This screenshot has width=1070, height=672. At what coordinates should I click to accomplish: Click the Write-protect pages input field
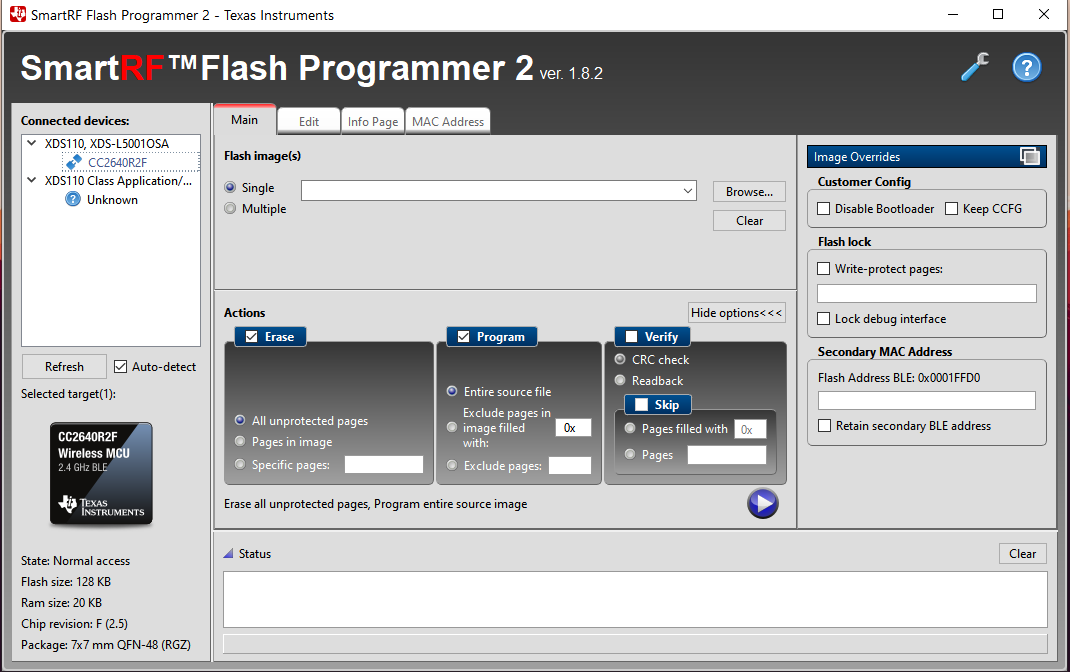(927, 293)
